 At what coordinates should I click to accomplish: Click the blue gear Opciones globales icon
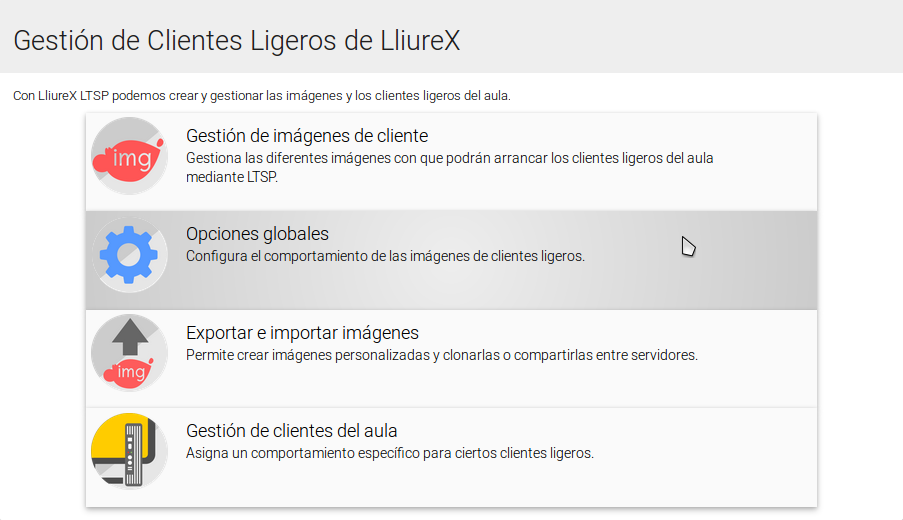click(129, 255)
